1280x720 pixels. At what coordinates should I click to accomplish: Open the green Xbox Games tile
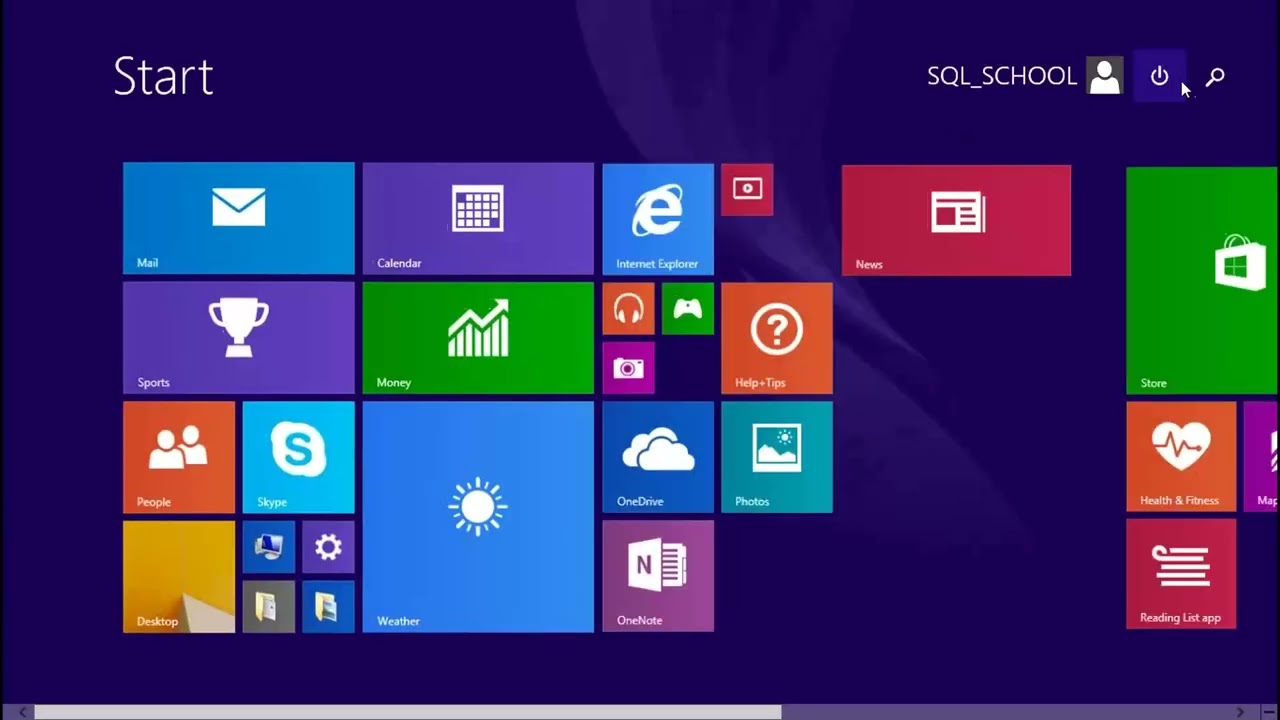[x=688, y=309]
